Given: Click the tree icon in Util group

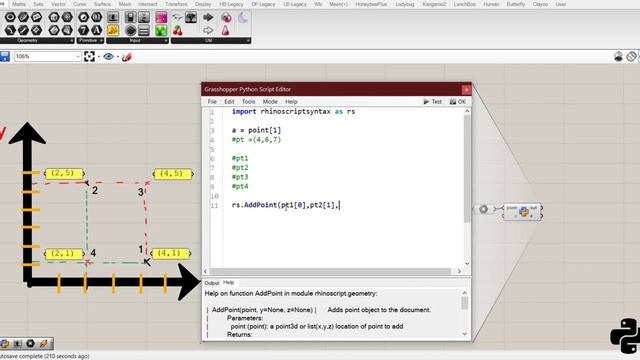Looking at the screenshot, I should 191,17.
